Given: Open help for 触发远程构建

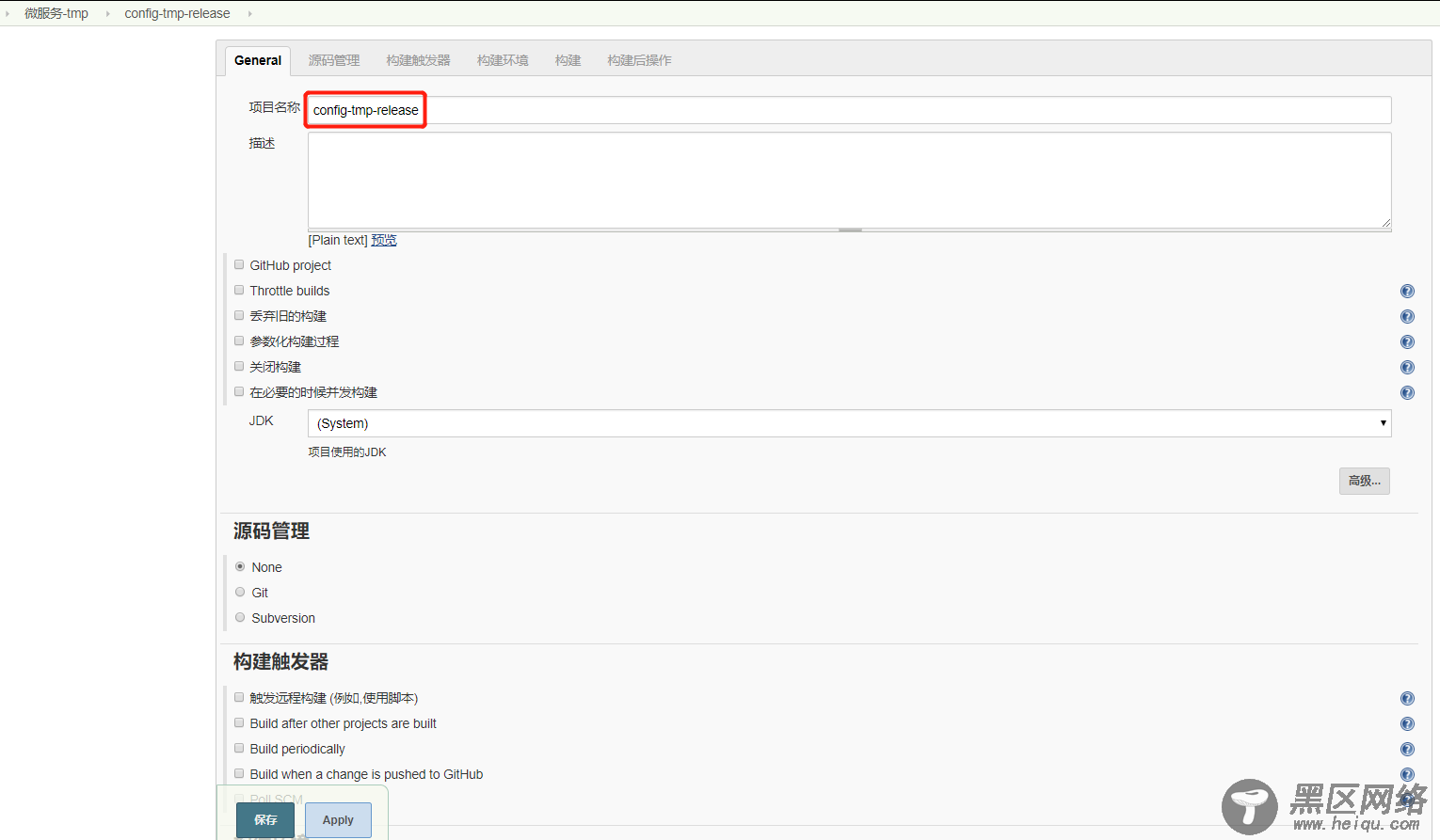Looking at the screenshot, I should tap(1407, 699).
